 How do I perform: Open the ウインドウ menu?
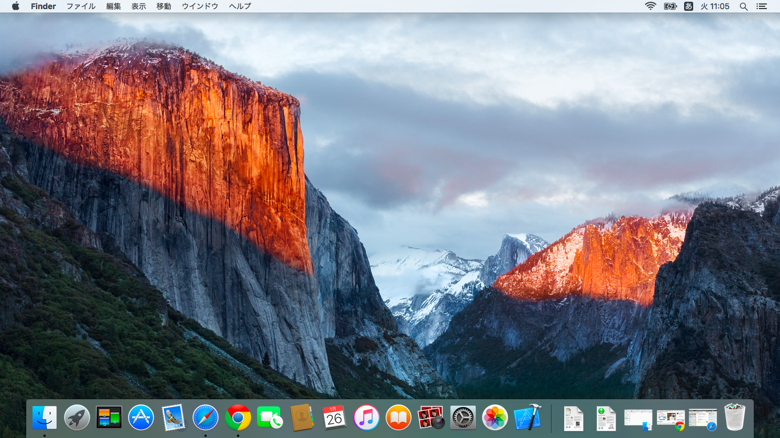pos(200,6)
